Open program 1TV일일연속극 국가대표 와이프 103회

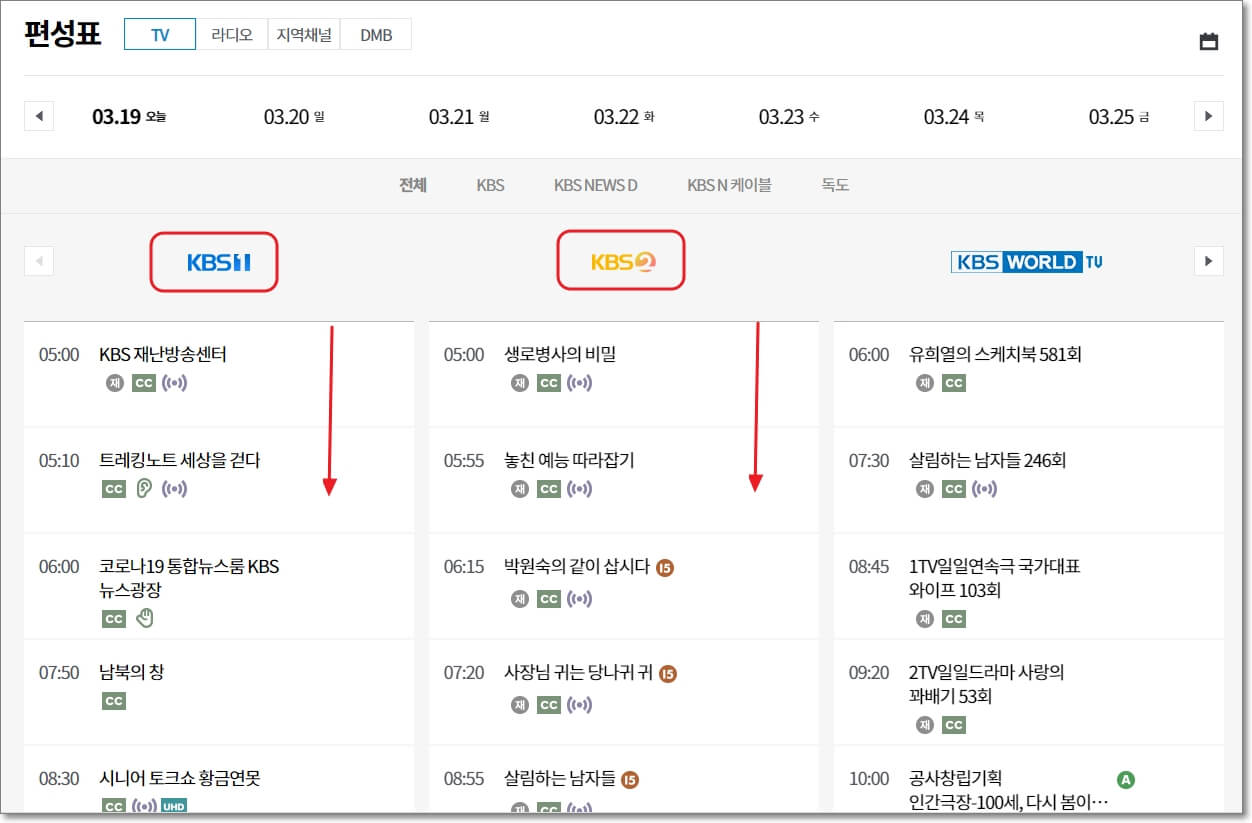coord(995,578)
